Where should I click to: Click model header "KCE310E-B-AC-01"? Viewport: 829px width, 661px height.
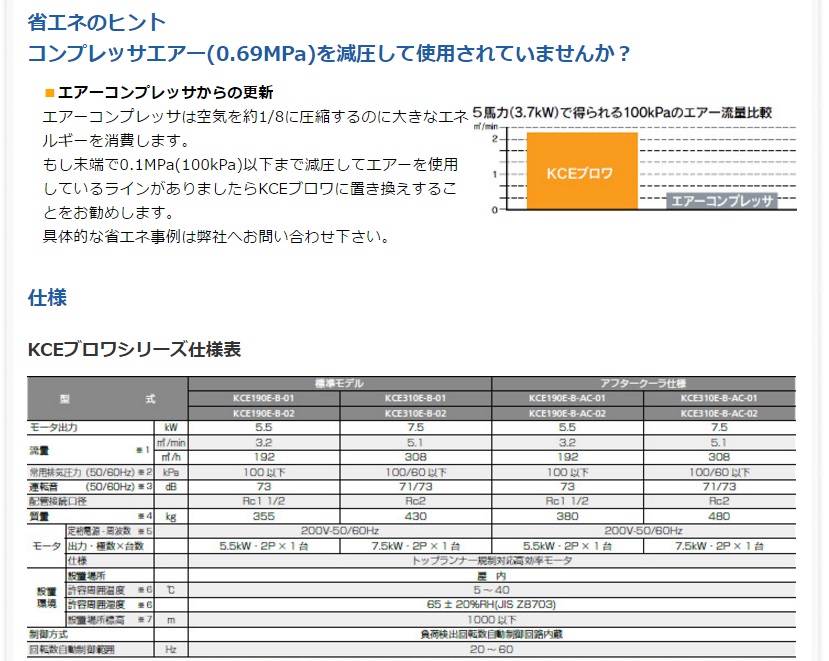click(719, 398)
